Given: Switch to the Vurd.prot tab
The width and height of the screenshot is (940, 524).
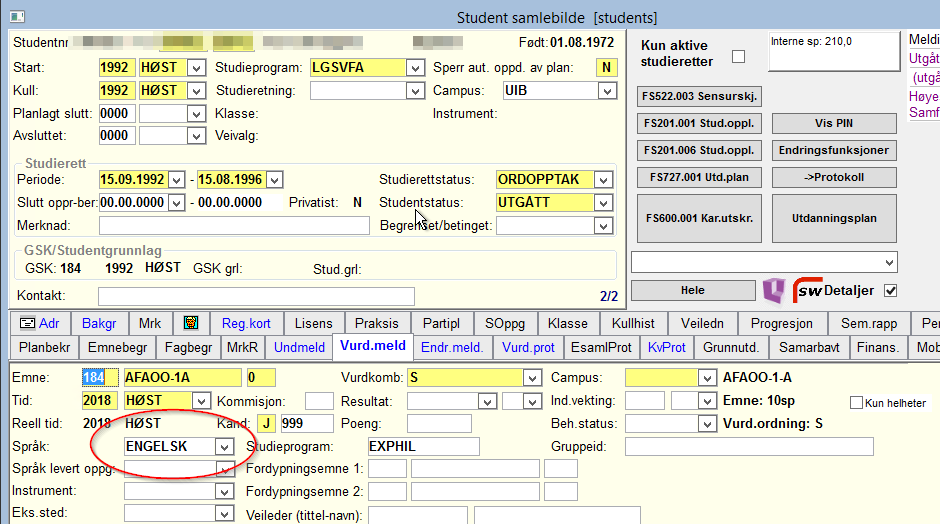Looking at the screenshot, I should (528, 348).
